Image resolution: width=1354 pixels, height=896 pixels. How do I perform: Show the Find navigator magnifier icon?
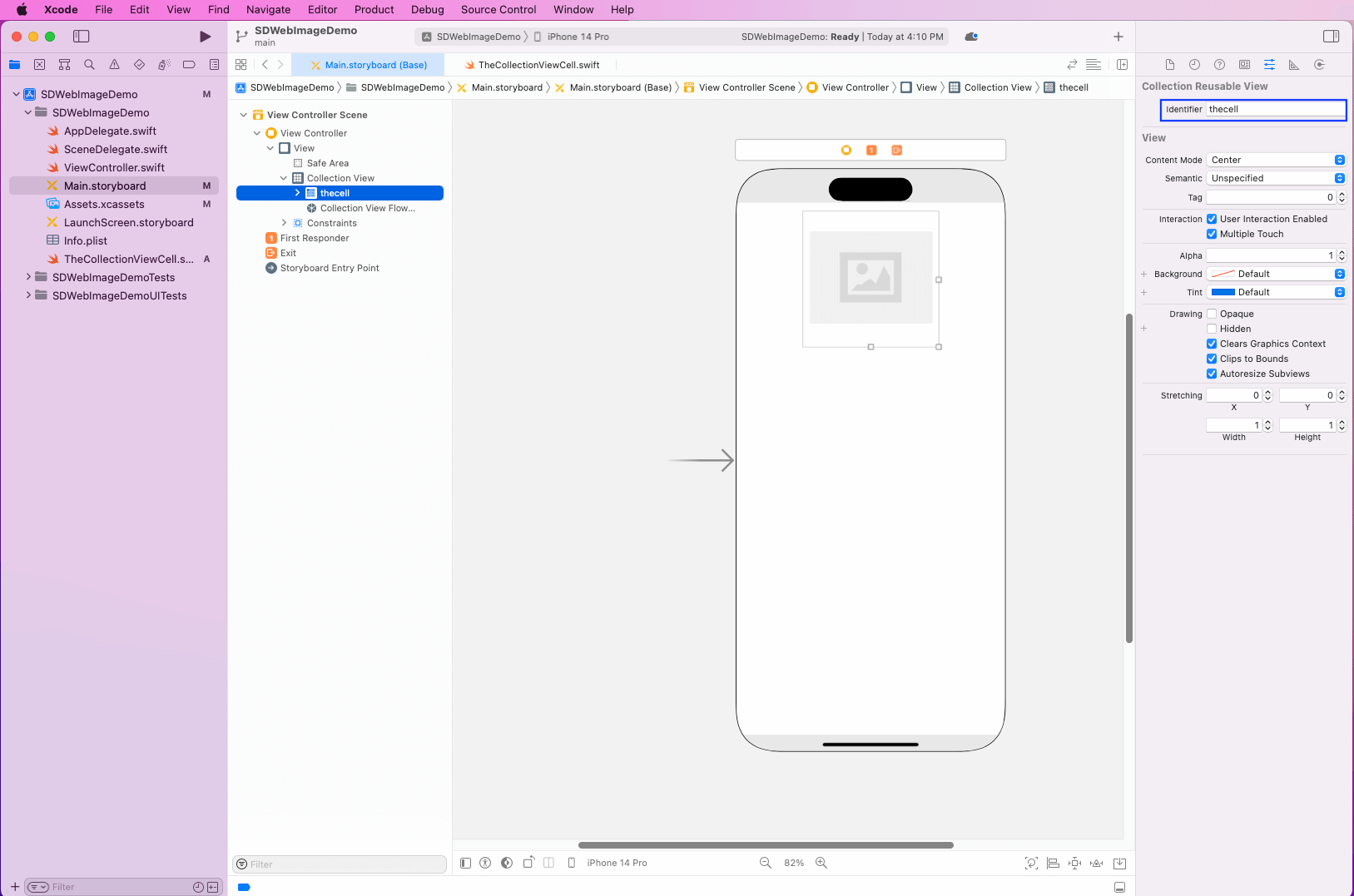coord(89,65)
